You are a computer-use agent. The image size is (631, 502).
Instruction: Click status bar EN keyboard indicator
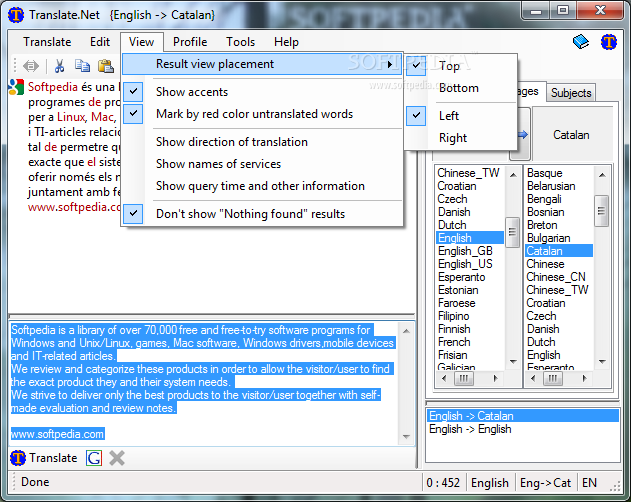point(590,482)
